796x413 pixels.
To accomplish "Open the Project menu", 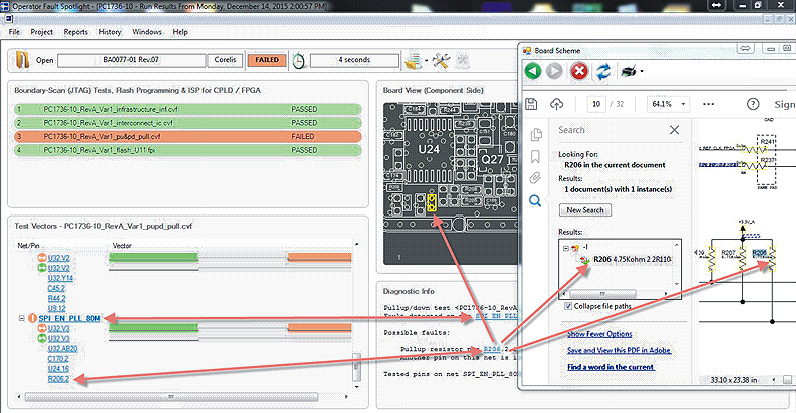I will 41,31.
